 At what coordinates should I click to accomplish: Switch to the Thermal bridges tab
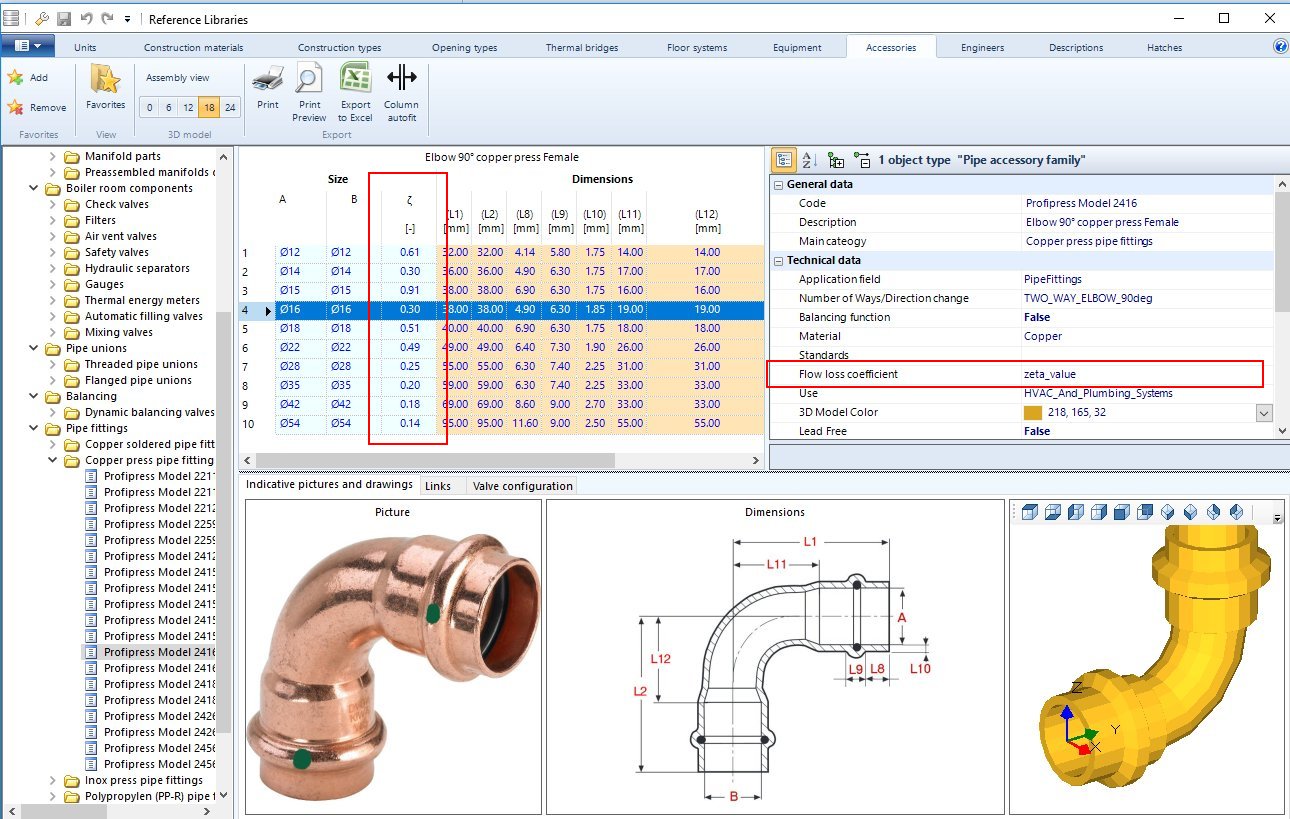click(x=581, y=47)
